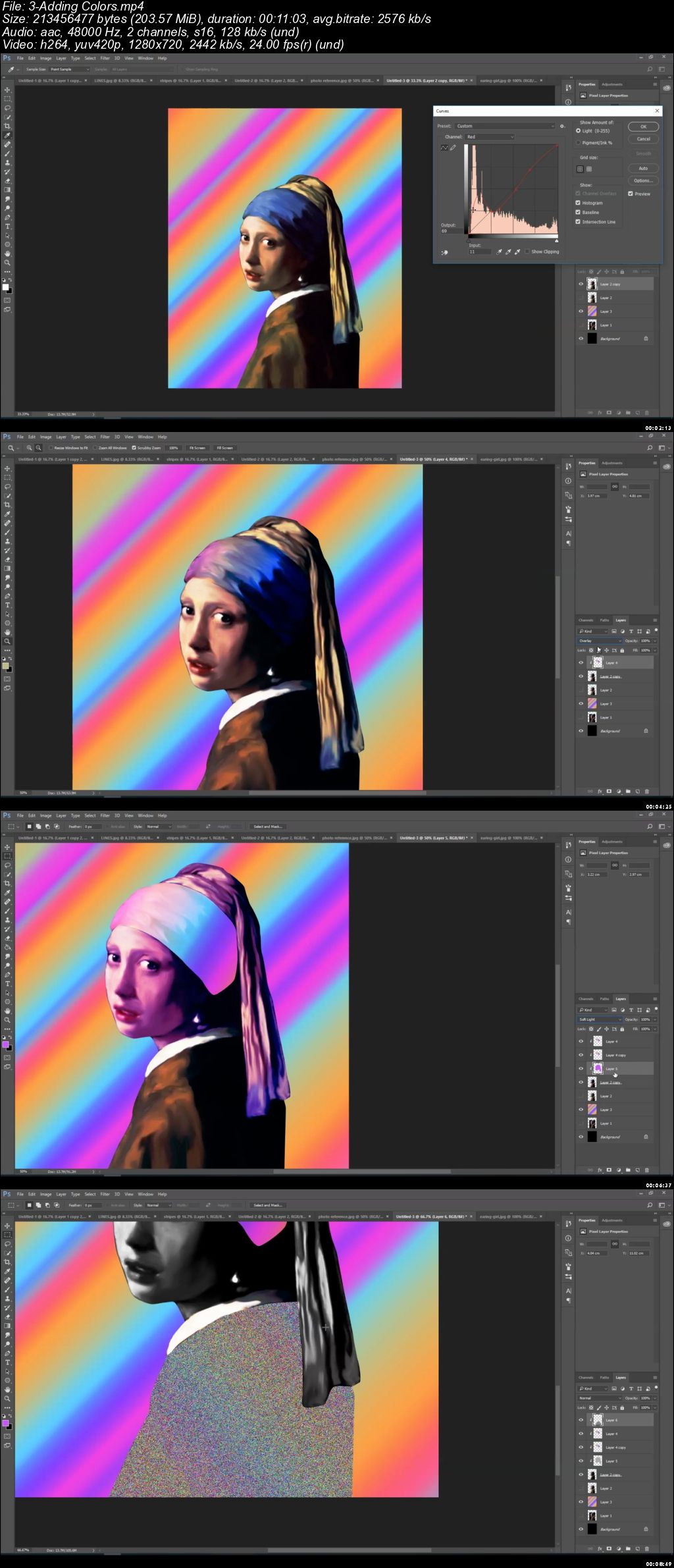The image size is (674, 1568).
Task: Hide Layer 4 in the 00:04:25 frame
Action: click(581, 663)
